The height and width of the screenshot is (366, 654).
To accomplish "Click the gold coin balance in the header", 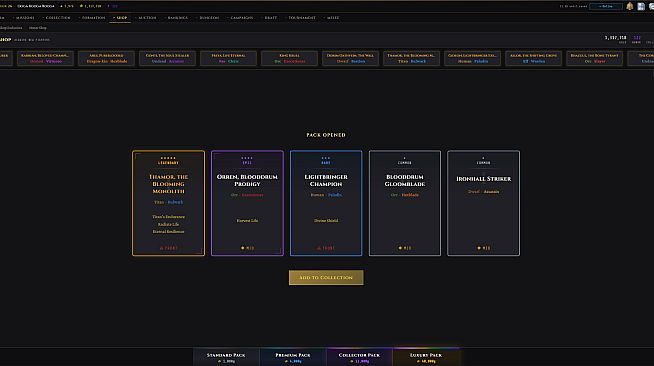I will tap(90, 6).
